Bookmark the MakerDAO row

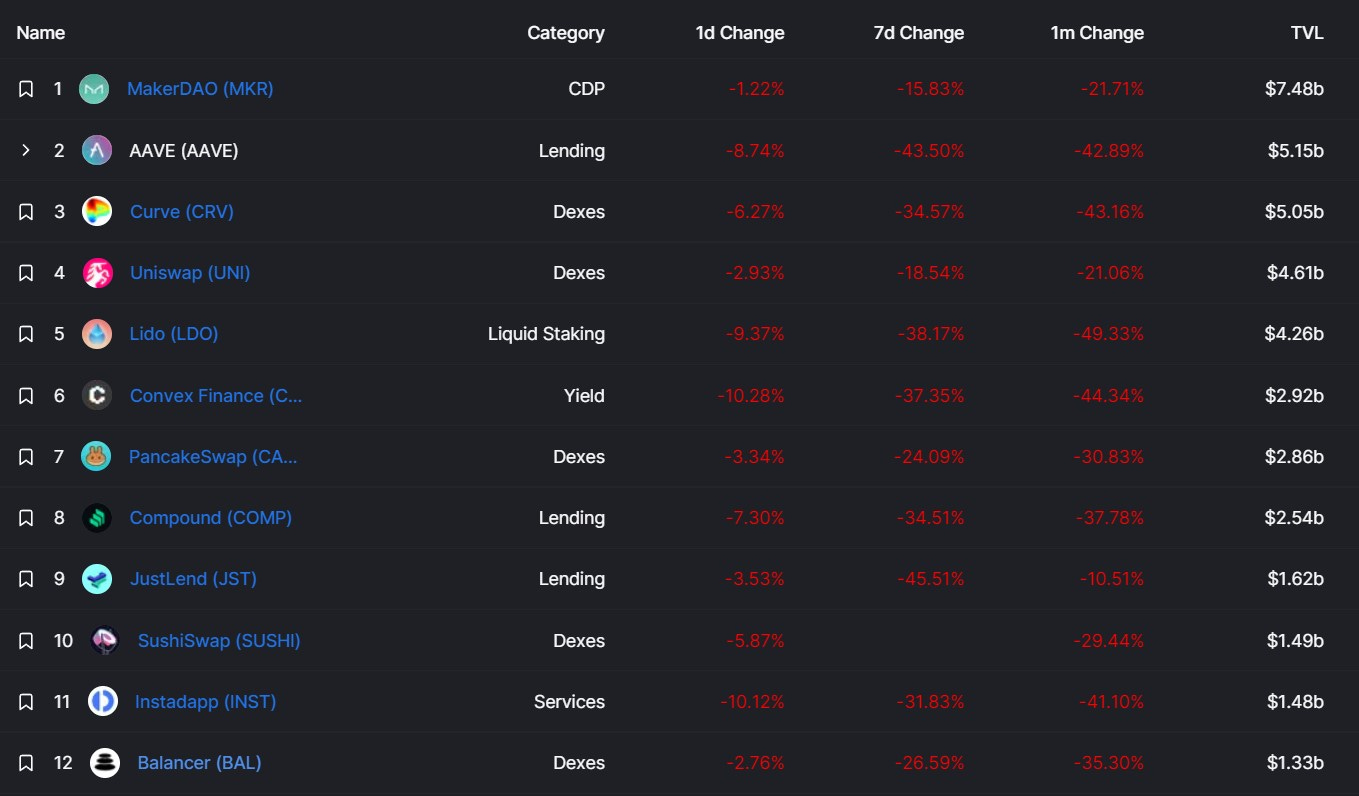[x=26, y=88]
